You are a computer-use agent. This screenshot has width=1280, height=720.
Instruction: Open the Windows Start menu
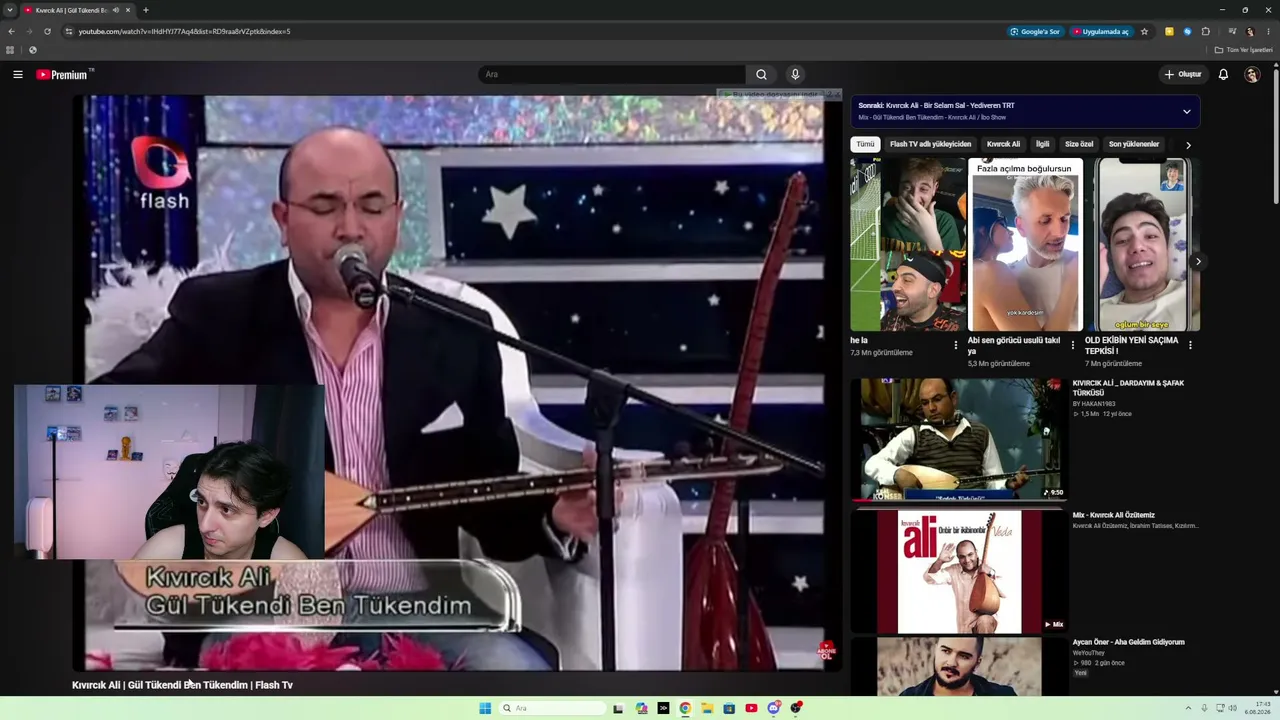pyautogui.click(x=485, y=708)
